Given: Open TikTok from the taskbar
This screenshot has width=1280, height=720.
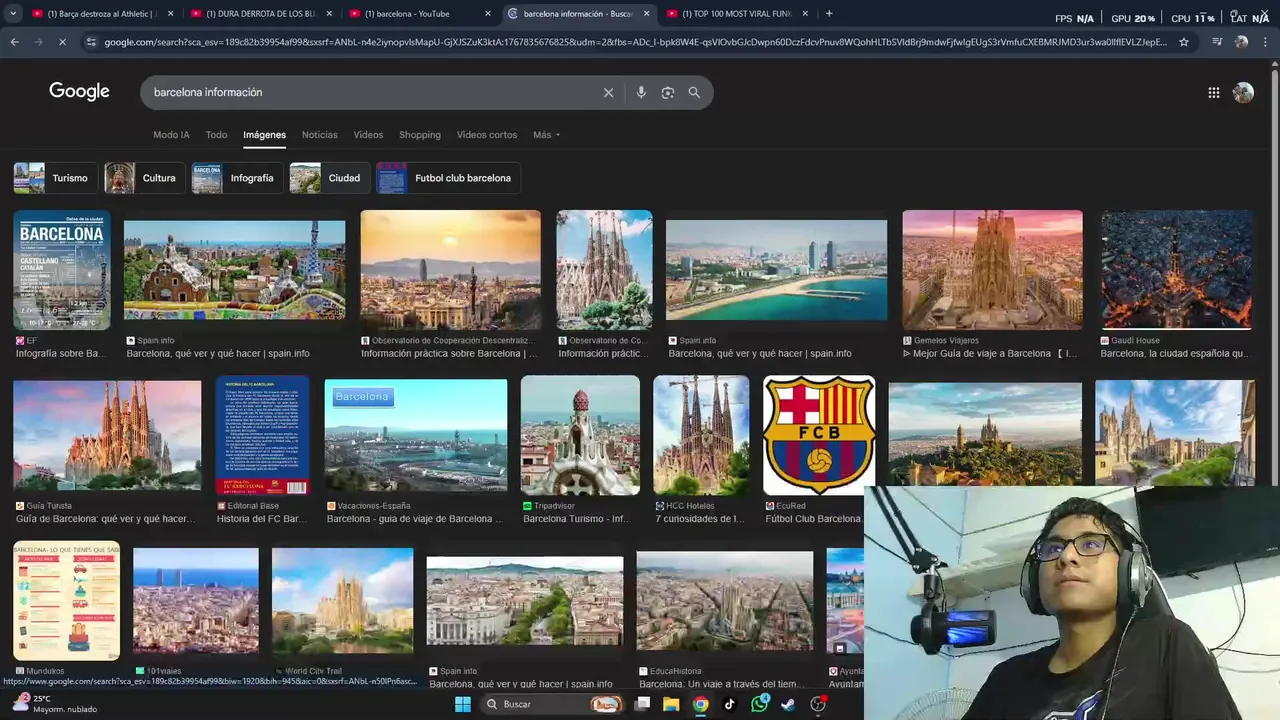Looking at the screenshot, I should [x=730, y=704].
